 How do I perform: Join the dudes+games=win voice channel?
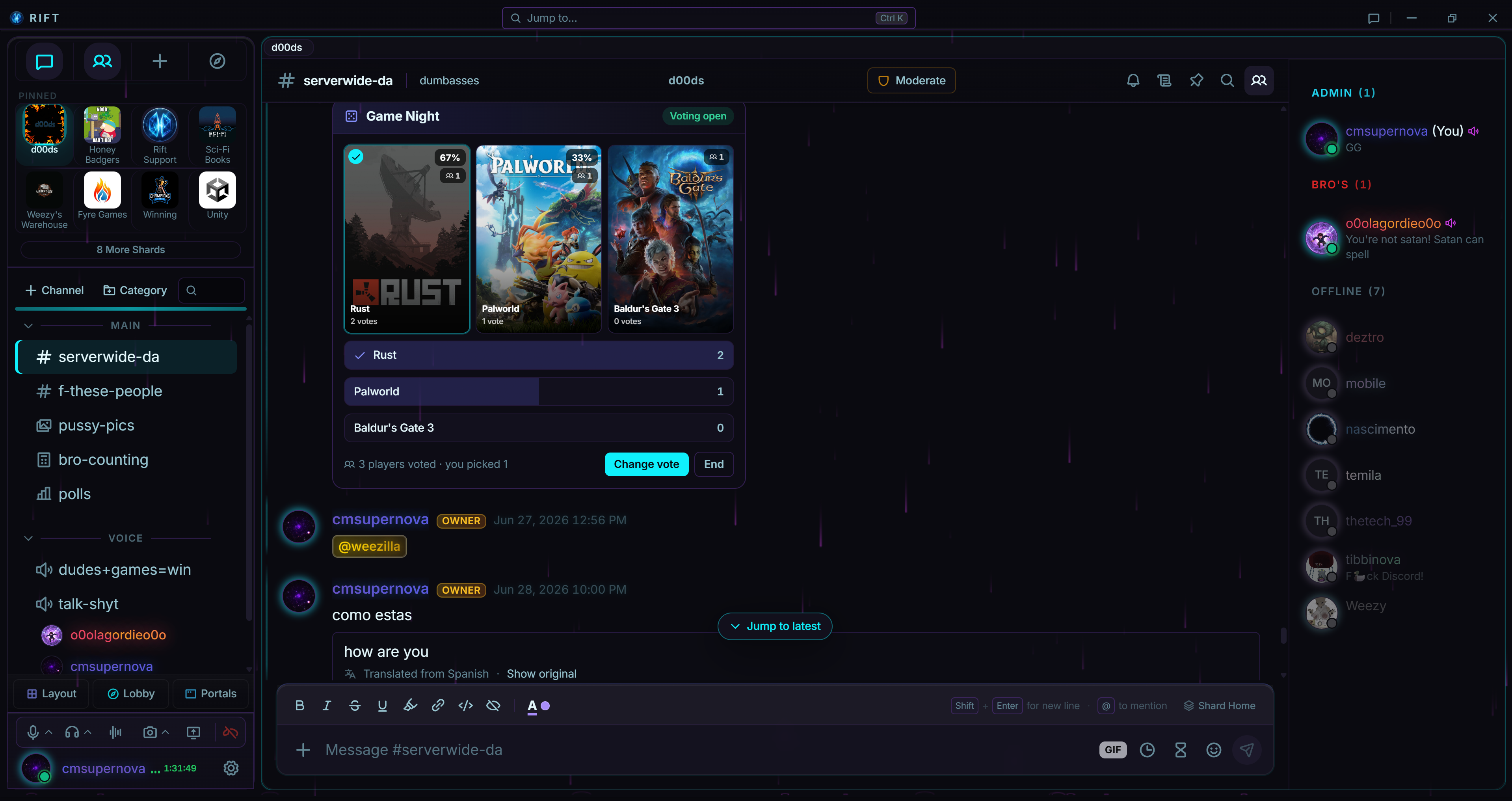coord(126,569)
